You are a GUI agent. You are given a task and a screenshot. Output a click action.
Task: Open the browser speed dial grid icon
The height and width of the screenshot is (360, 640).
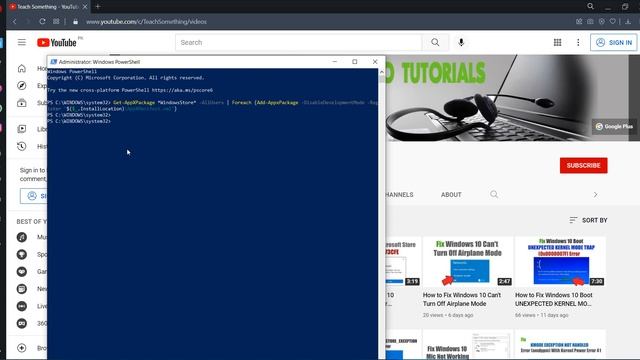pyautogui.click(x=56, y=22)
